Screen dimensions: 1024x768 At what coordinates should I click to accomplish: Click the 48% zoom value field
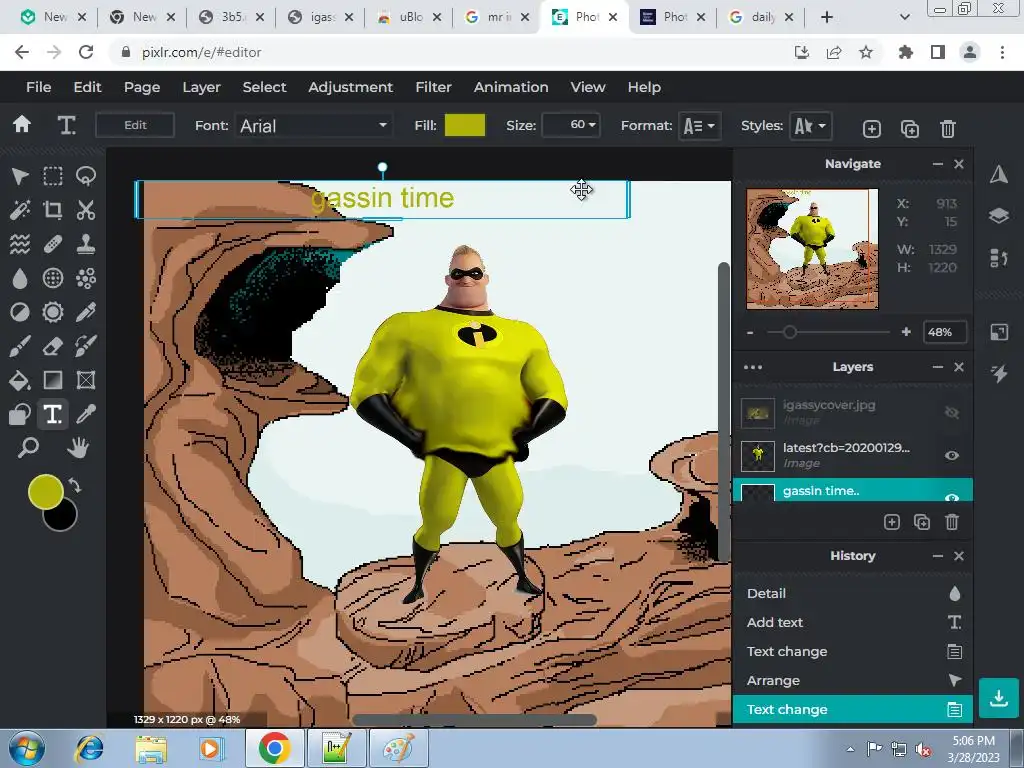[944, 332]
